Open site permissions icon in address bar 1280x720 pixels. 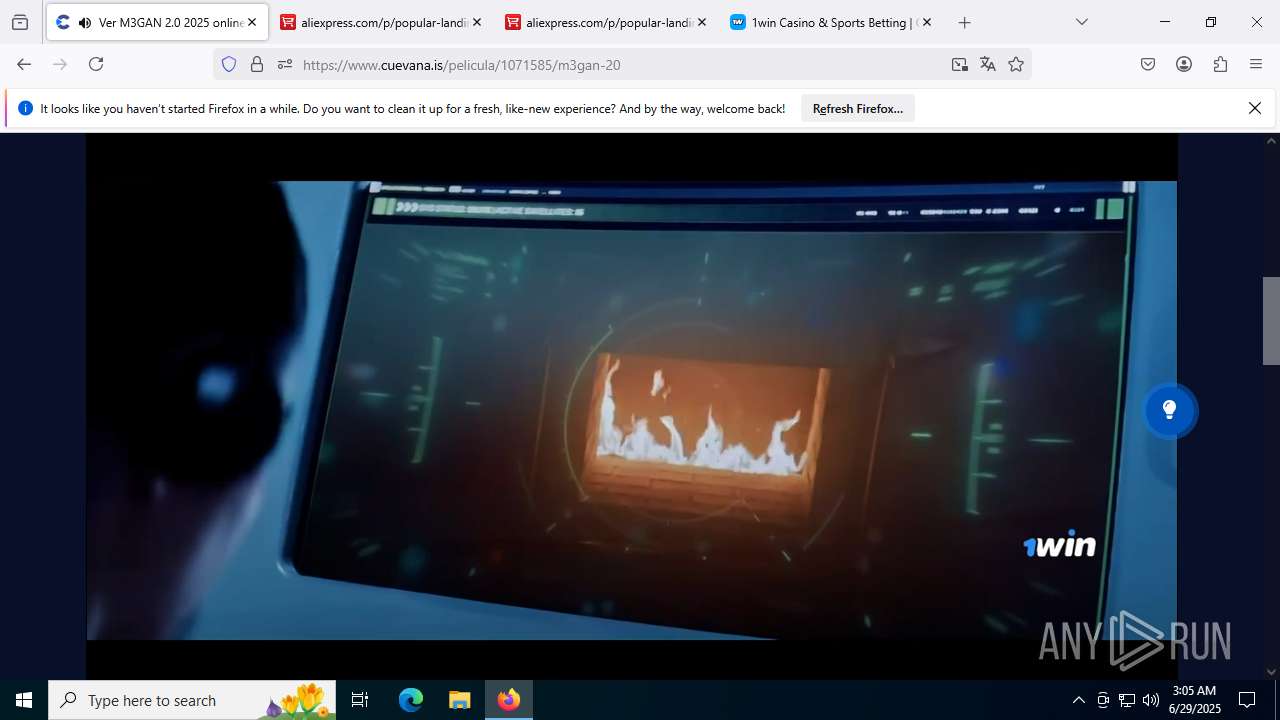click(285, 64)
